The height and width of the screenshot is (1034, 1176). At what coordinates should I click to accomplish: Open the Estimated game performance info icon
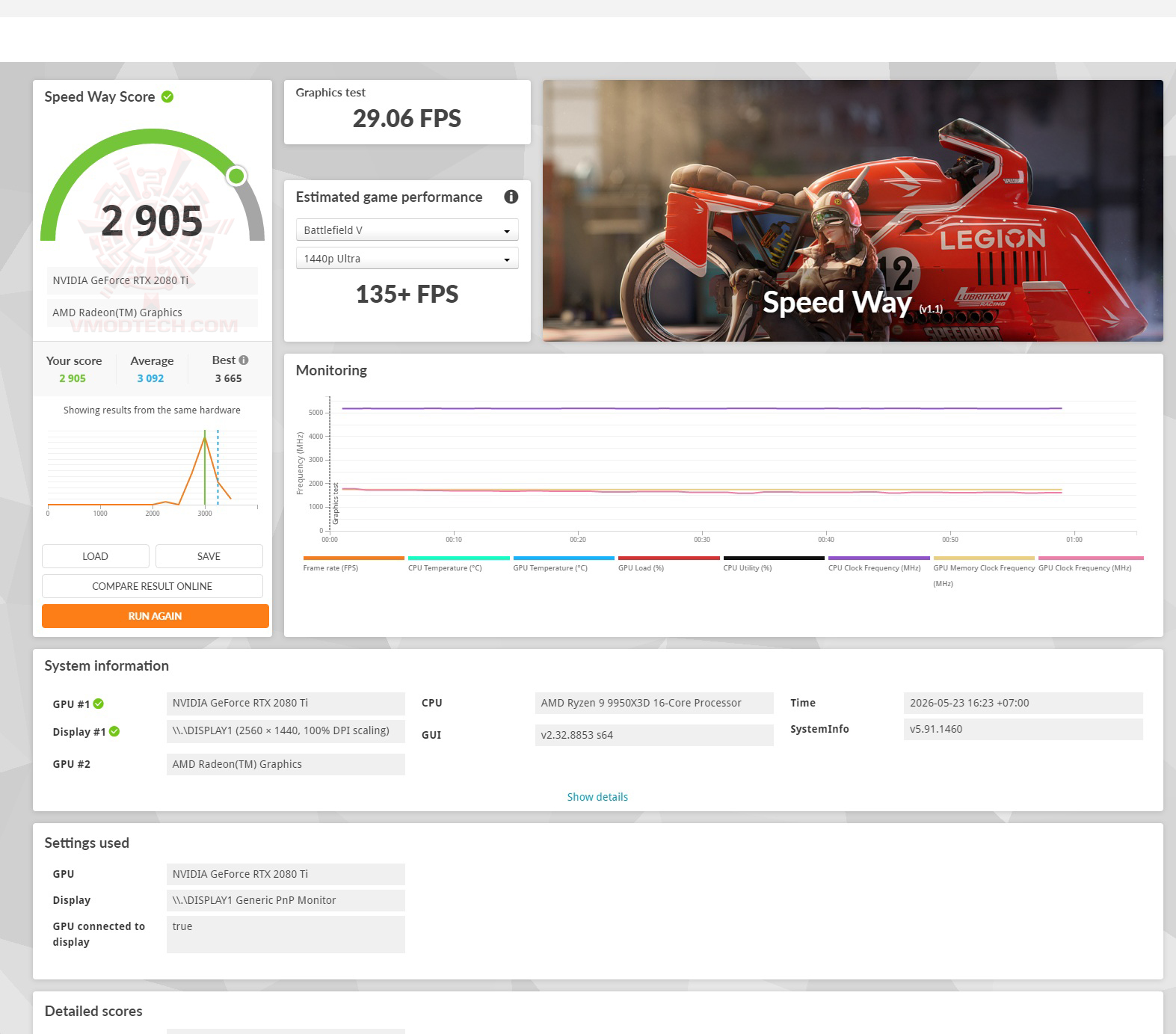click(x=511, y=197)
